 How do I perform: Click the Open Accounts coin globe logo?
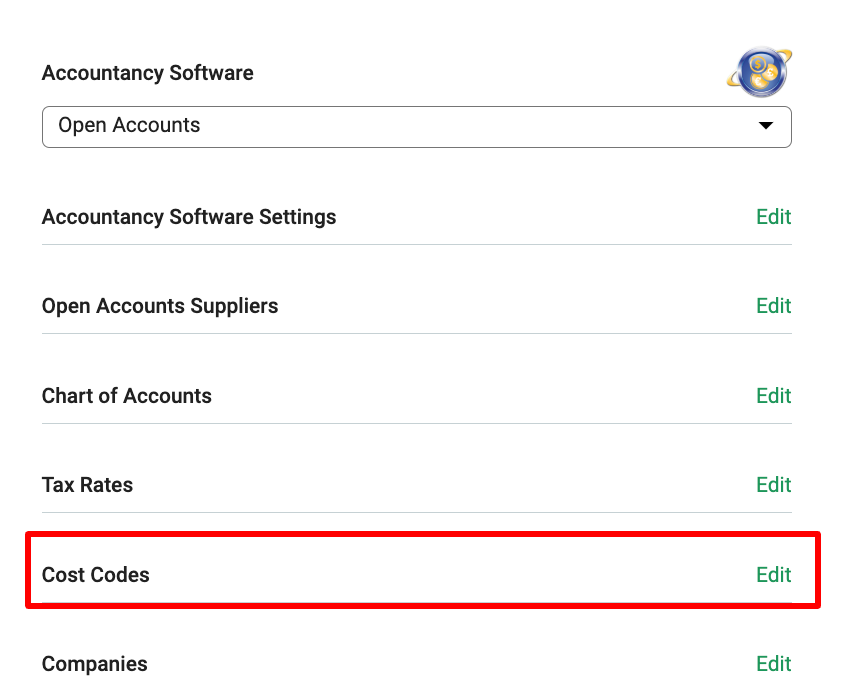[760, 72]
